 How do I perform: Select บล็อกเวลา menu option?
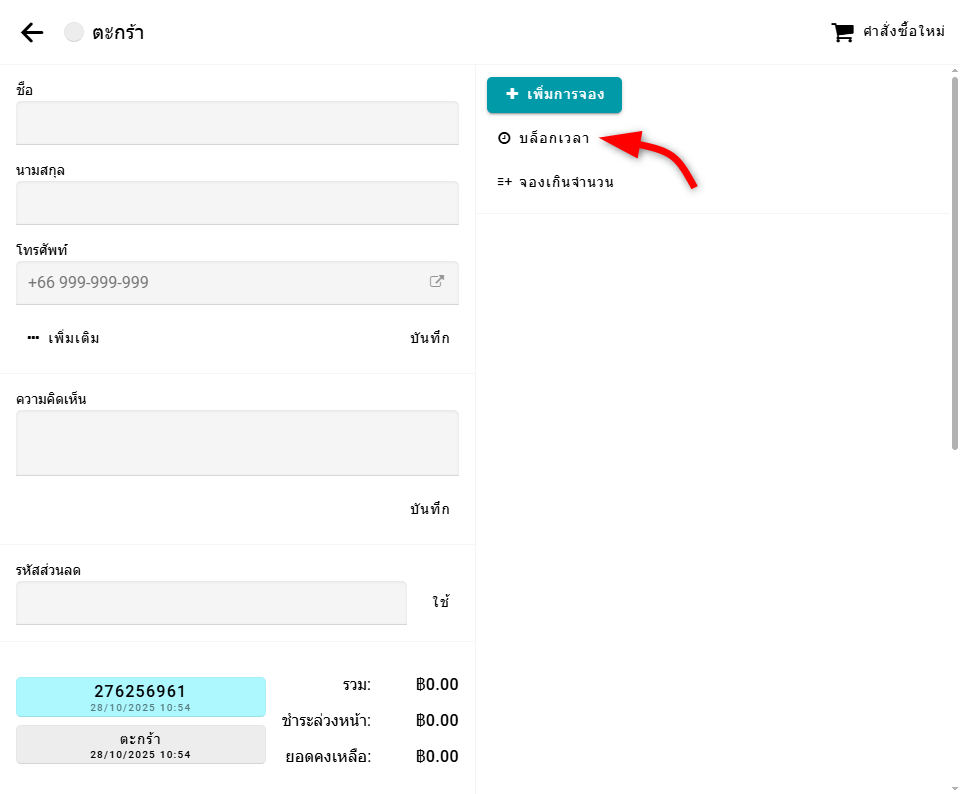pos(554,139)
